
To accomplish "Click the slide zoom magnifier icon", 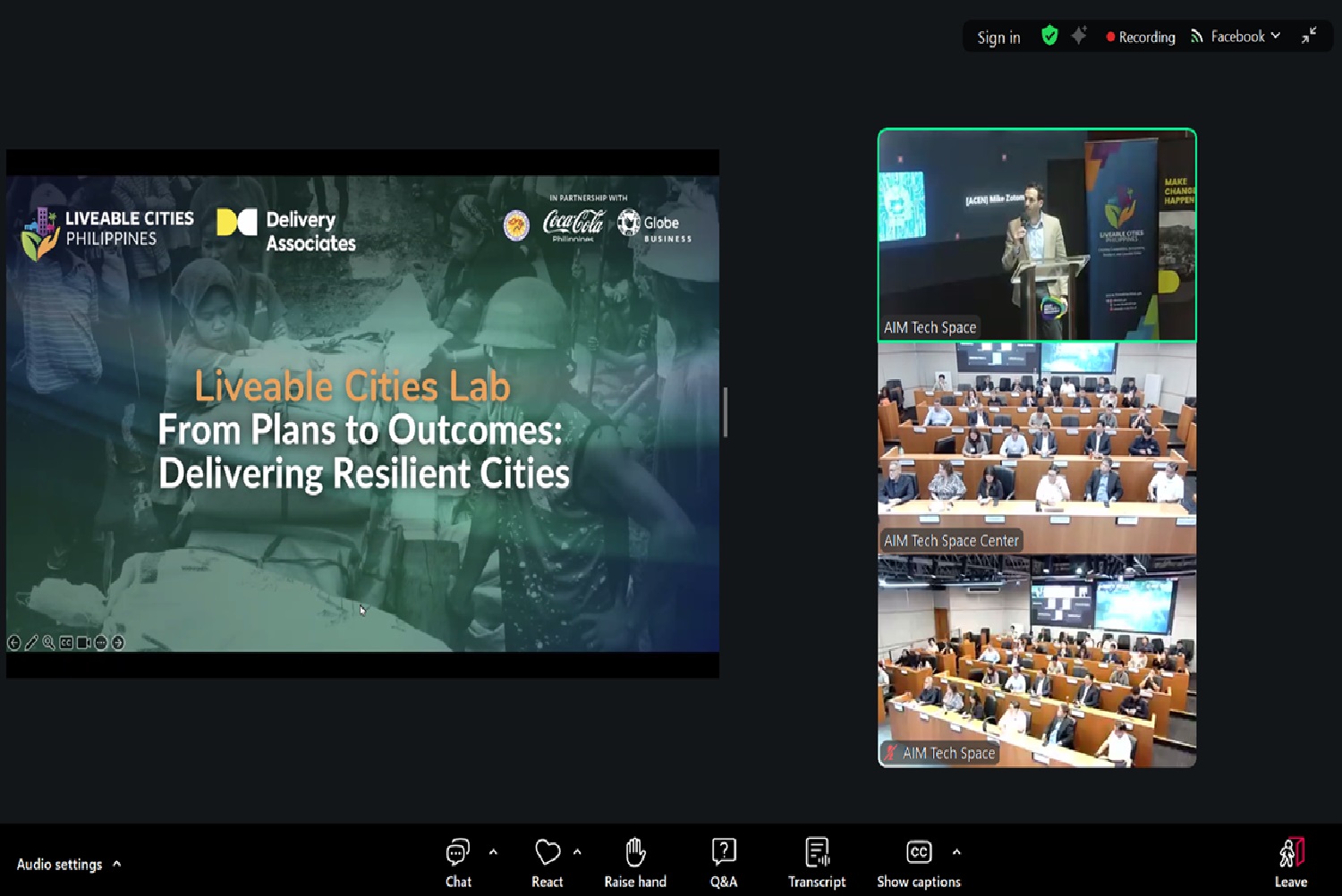I will pyautogui.click(x=48, y=643).
